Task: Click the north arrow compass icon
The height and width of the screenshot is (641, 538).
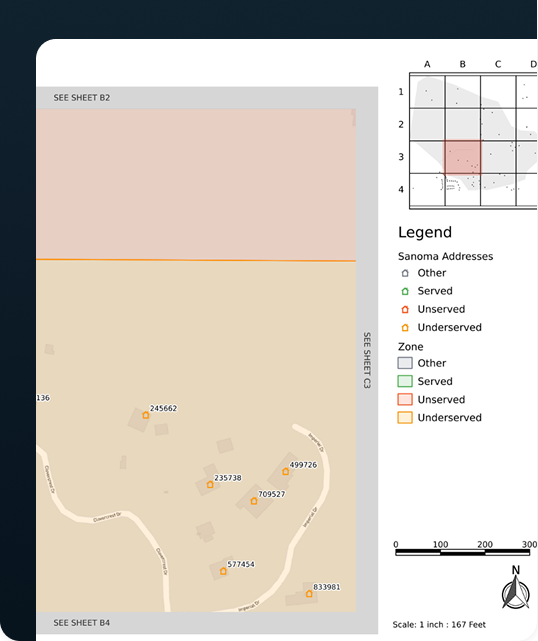Action: coord(515,588)
